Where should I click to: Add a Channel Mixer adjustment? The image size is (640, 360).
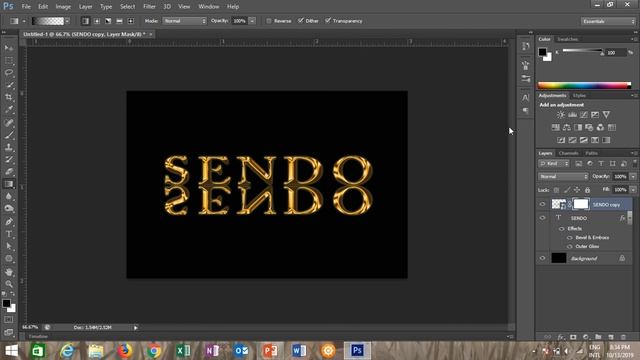click(x=600, y=127)
